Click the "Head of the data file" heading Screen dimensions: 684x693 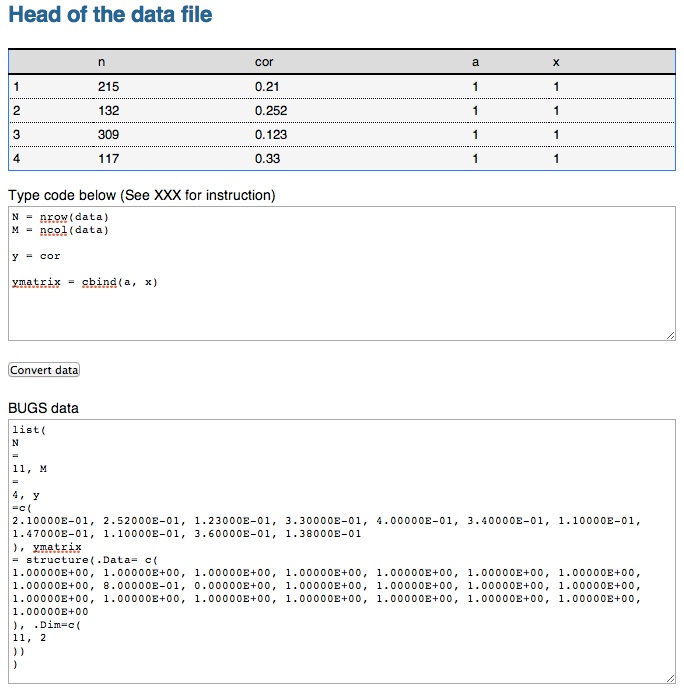[110, 15]
